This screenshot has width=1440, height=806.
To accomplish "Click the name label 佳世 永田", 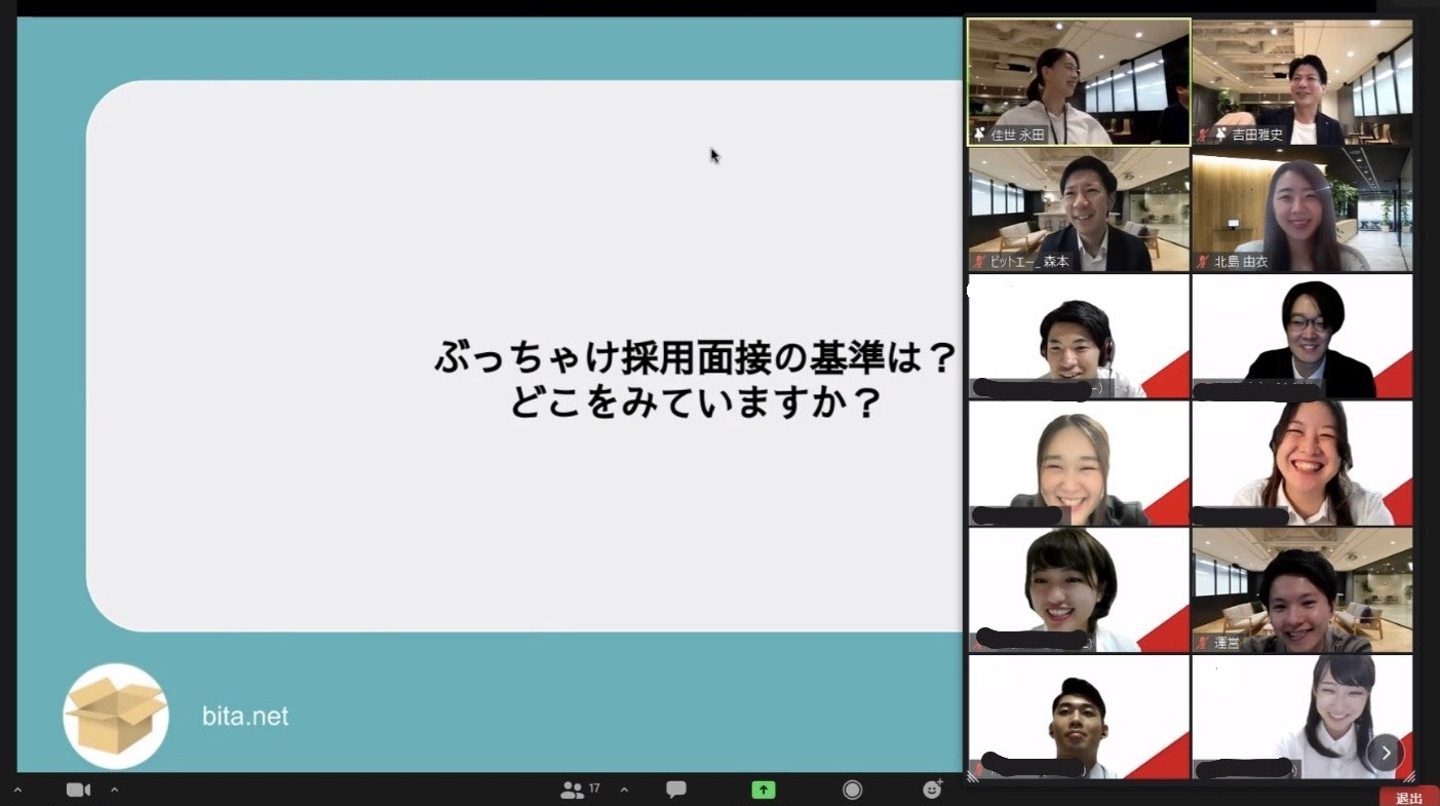I will pos(1018,135).
